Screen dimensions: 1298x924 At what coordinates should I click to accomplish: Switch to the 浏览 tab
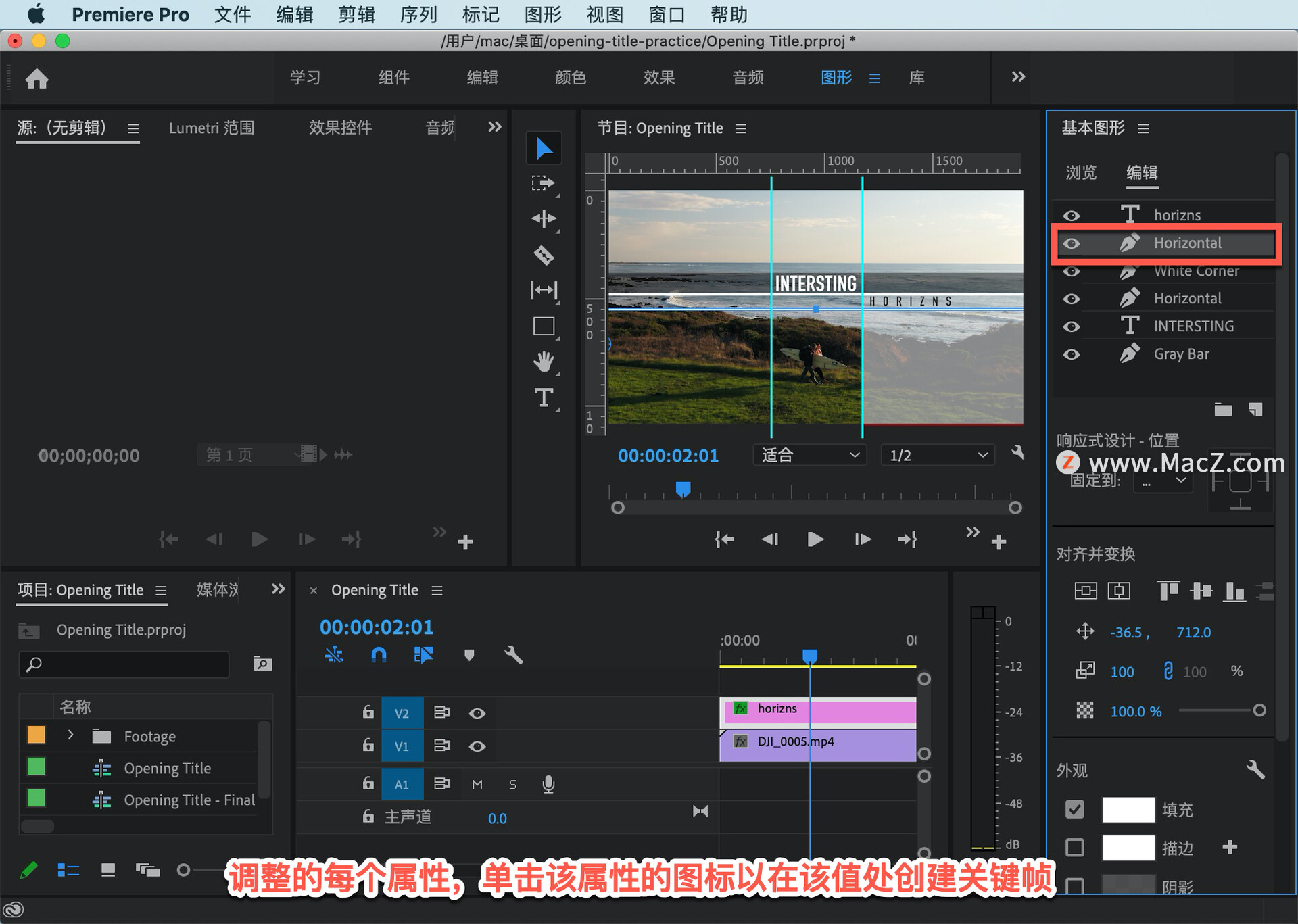click(x=1080, y=173)
